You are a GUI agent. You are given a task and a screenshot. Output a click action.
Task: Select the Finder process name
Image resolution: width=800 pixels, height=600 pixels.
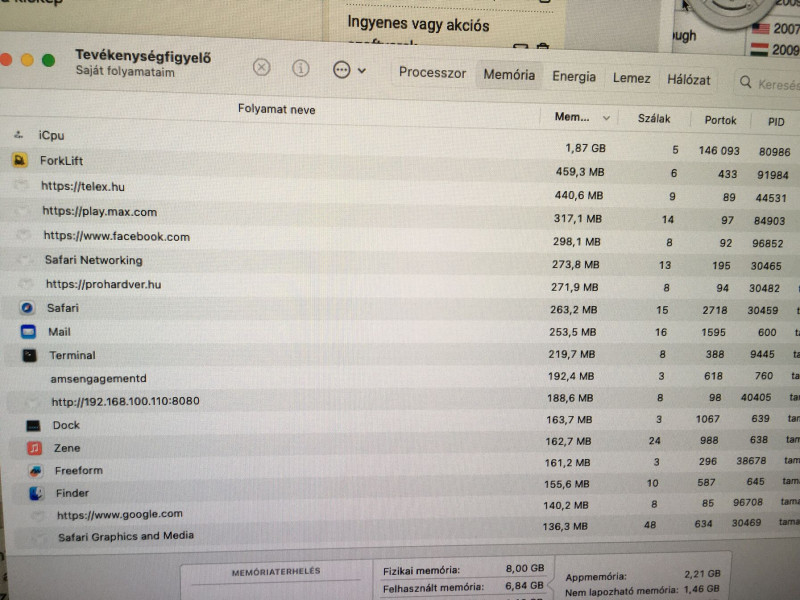(x=72, y=493)
